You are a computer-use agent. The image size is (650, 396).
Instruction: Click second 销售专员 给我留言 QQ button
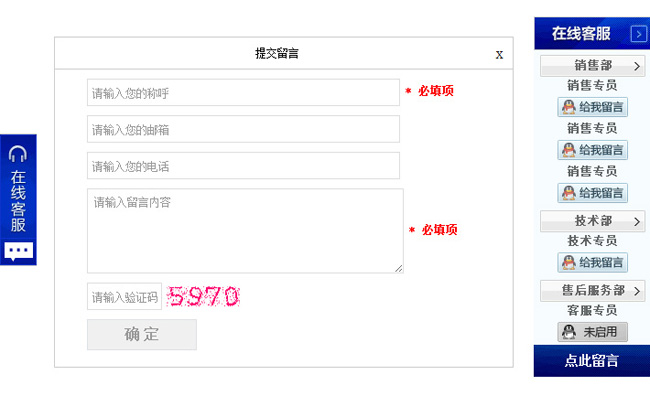tap(592, 150)
